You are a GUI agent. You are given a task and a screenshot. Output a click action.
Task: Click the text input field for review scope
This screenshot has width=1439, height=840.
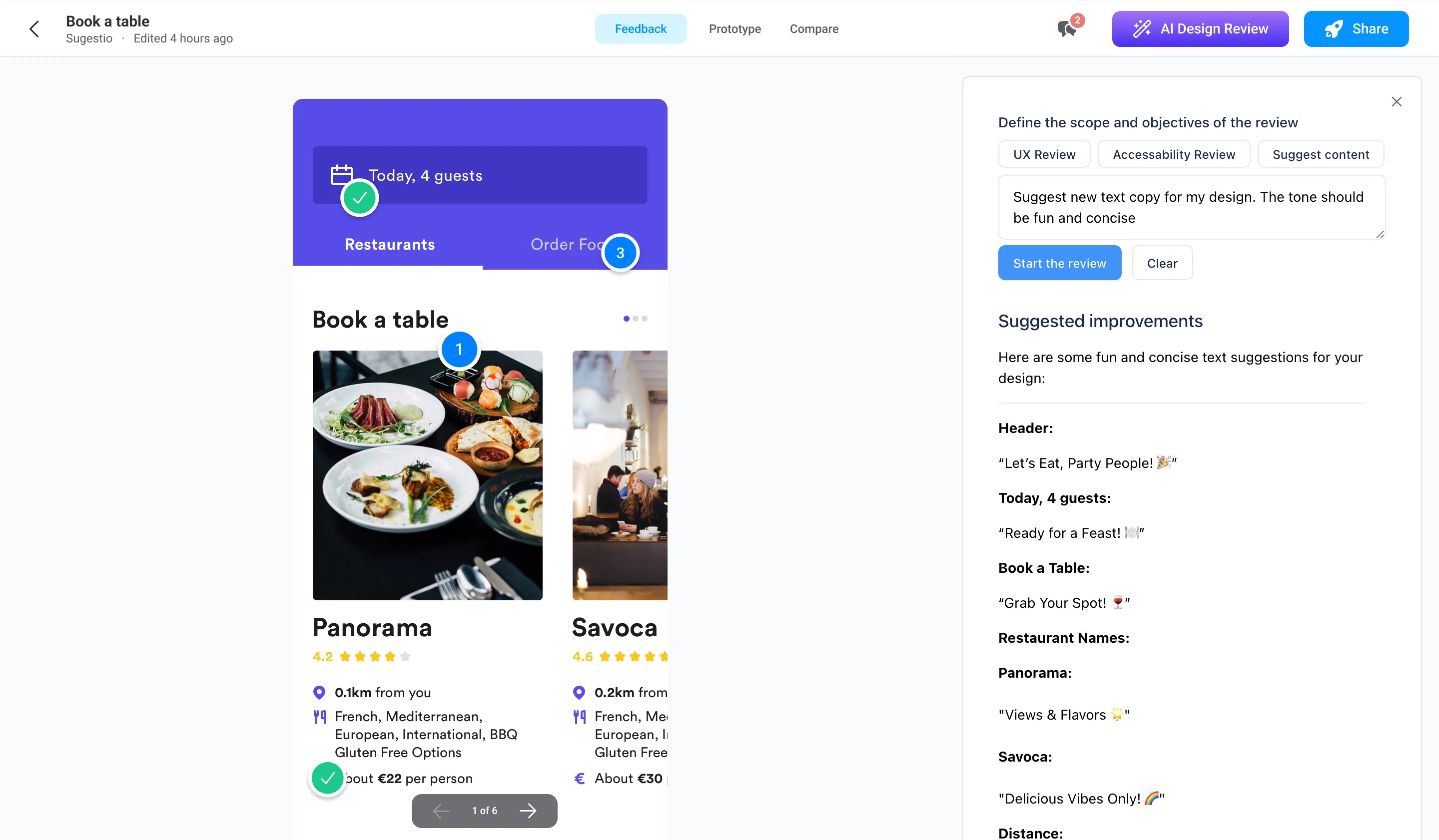1192,207
